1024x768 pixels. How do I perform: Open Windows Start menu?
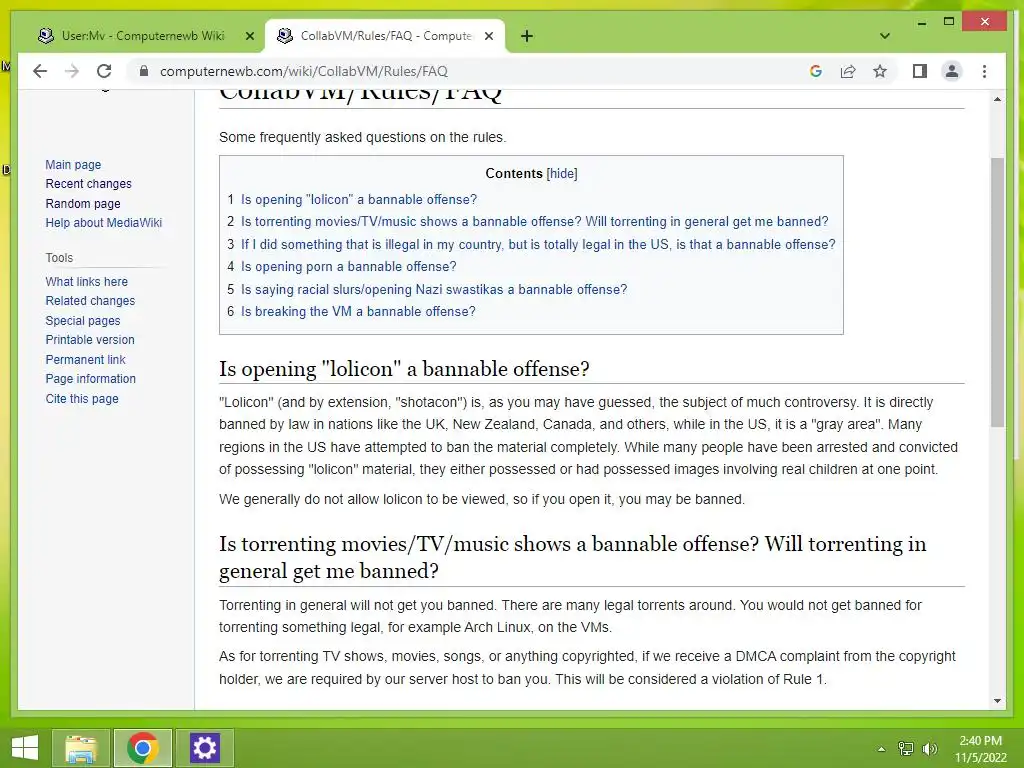point(25,748)
